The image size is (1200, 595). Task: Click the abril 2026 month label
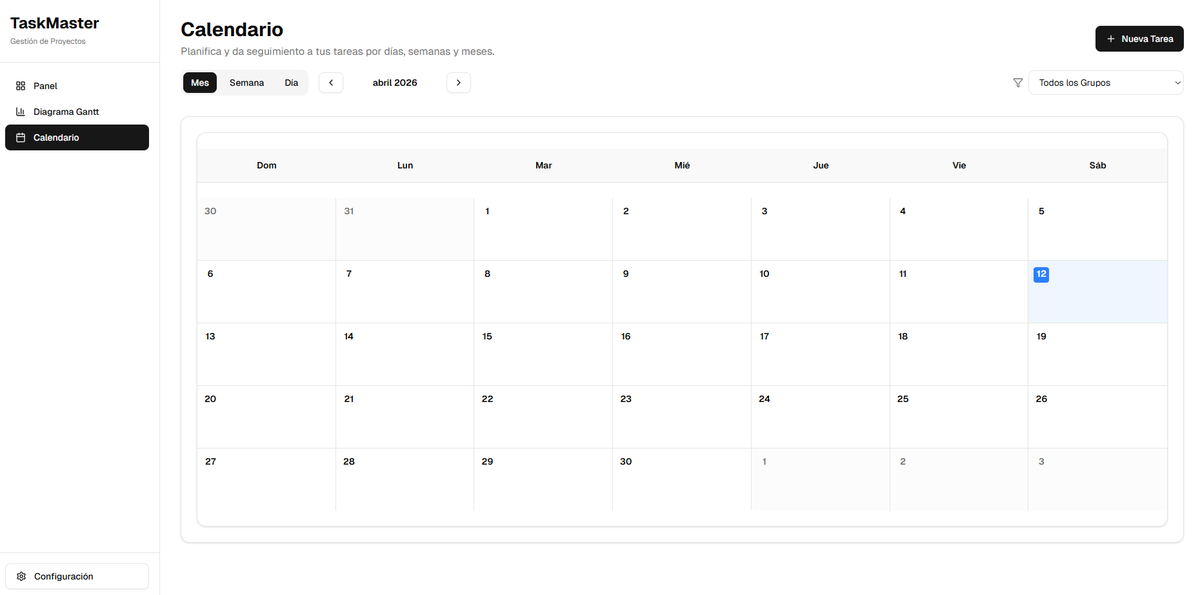pyautogui.click(x=395, y=83)
